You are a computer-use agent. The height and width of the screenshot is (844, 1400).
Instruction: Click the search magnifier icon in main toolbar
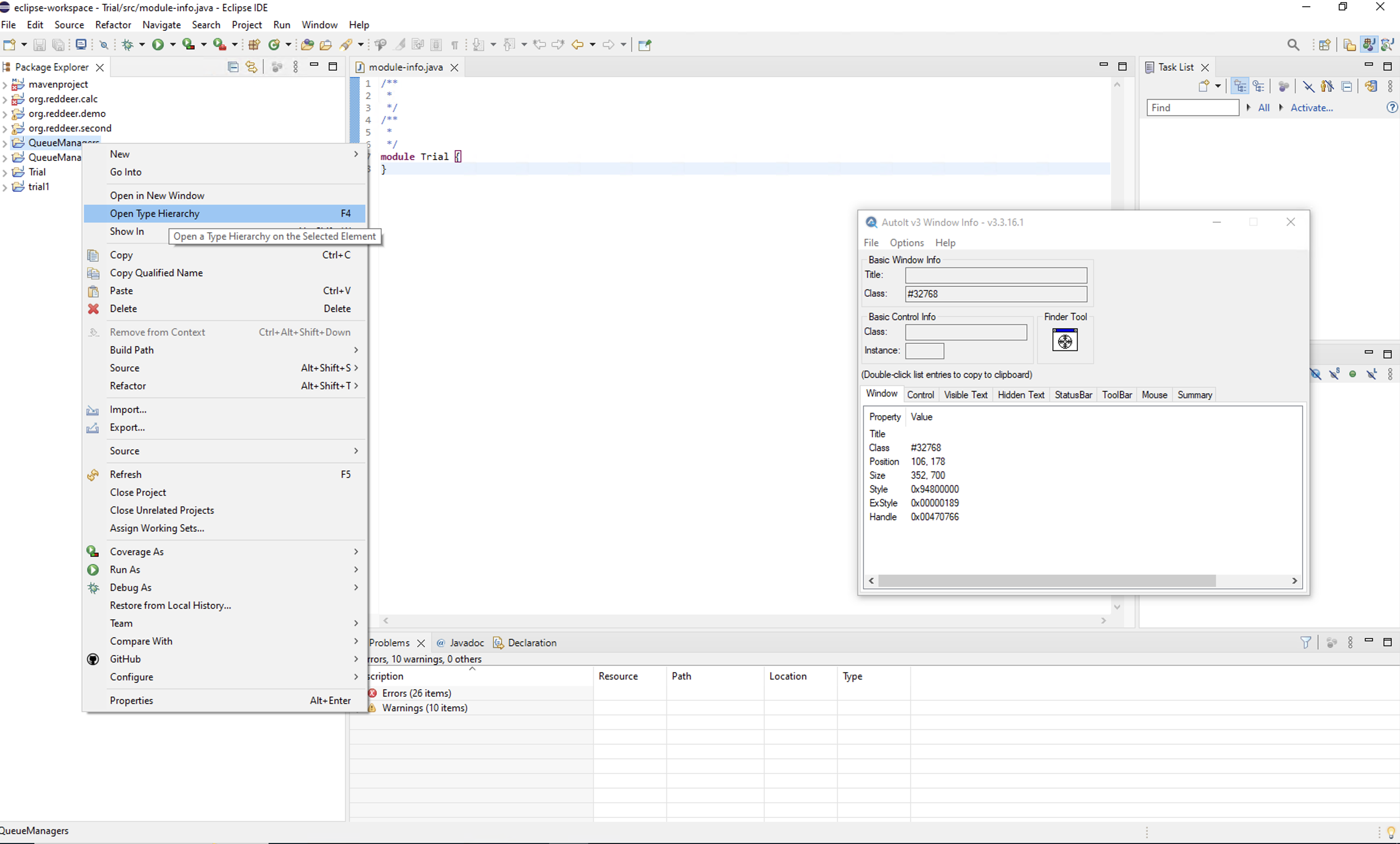[x=1293, y=45]
